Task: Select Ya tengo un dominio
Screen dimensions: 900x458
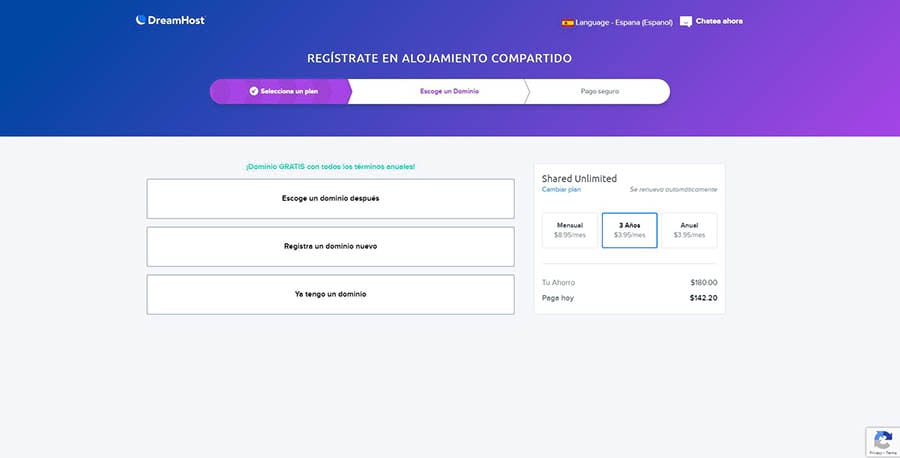Action: (330, 294)
